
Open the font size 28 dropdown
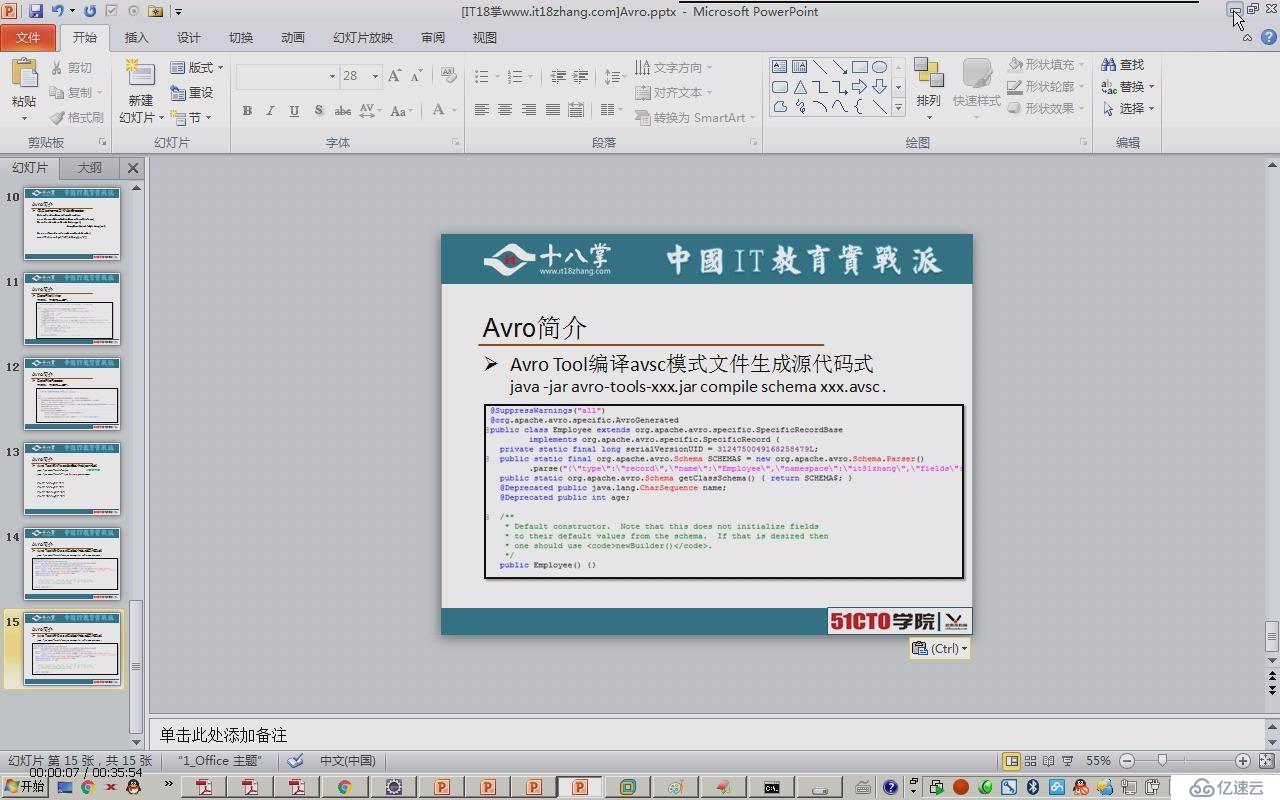[375, 76]
